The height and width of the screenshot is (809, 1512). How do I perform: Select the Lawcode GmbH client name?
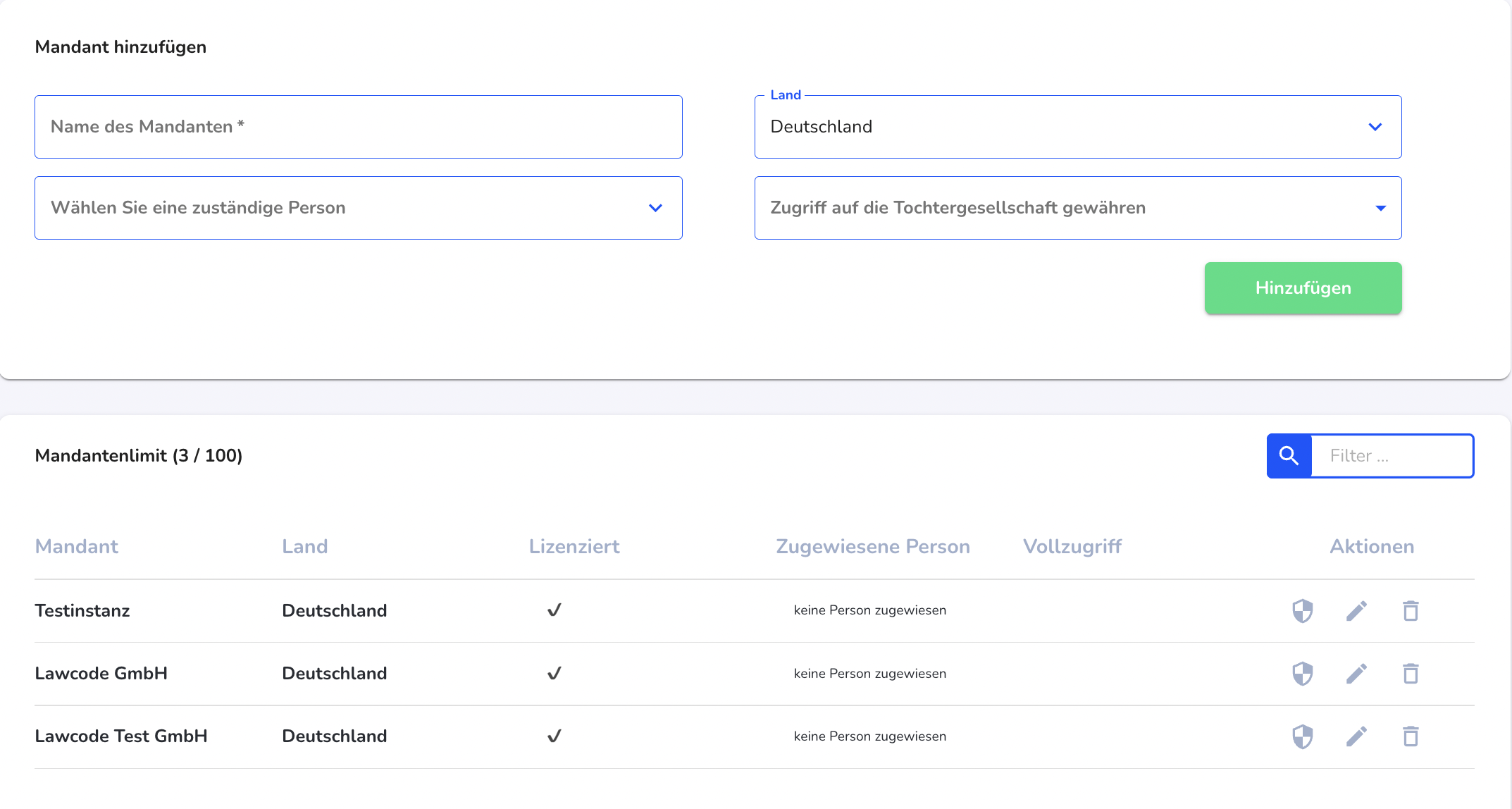coord(101,674)
